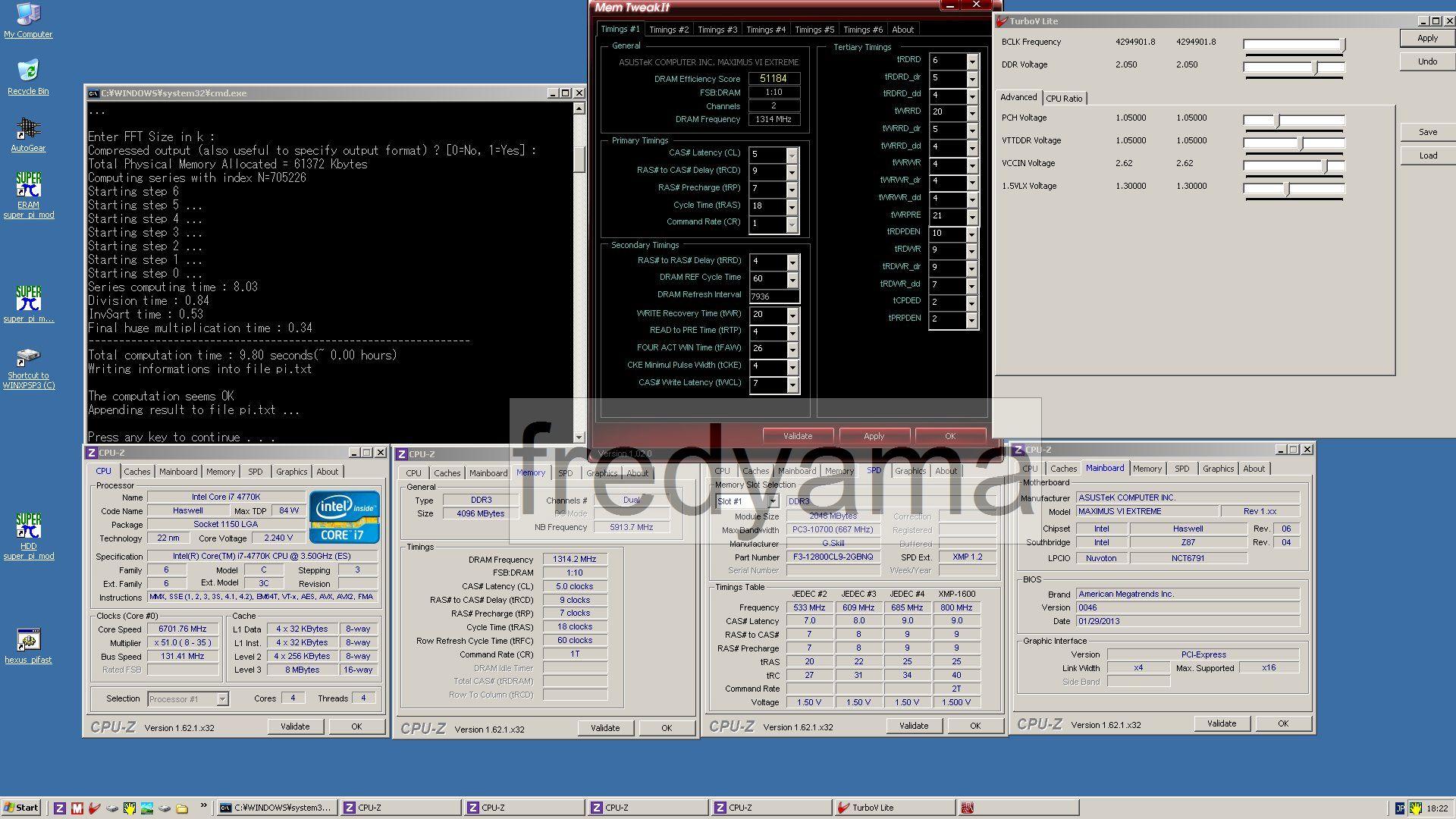Click the DRAM Efficiency Score value field
Screen dimensions: 1456x819
coord(773,79)
